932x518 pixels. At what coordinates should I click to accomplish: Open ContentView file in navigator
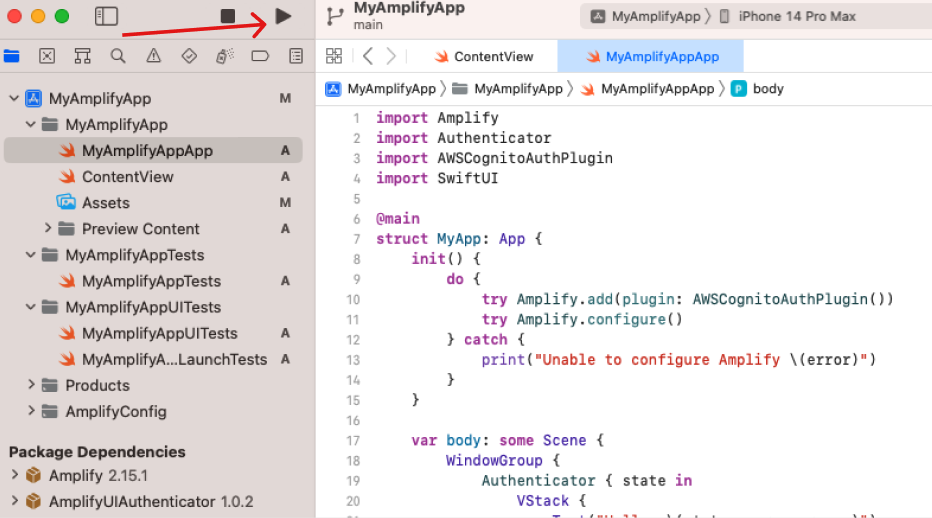click(x=153, y=177)
